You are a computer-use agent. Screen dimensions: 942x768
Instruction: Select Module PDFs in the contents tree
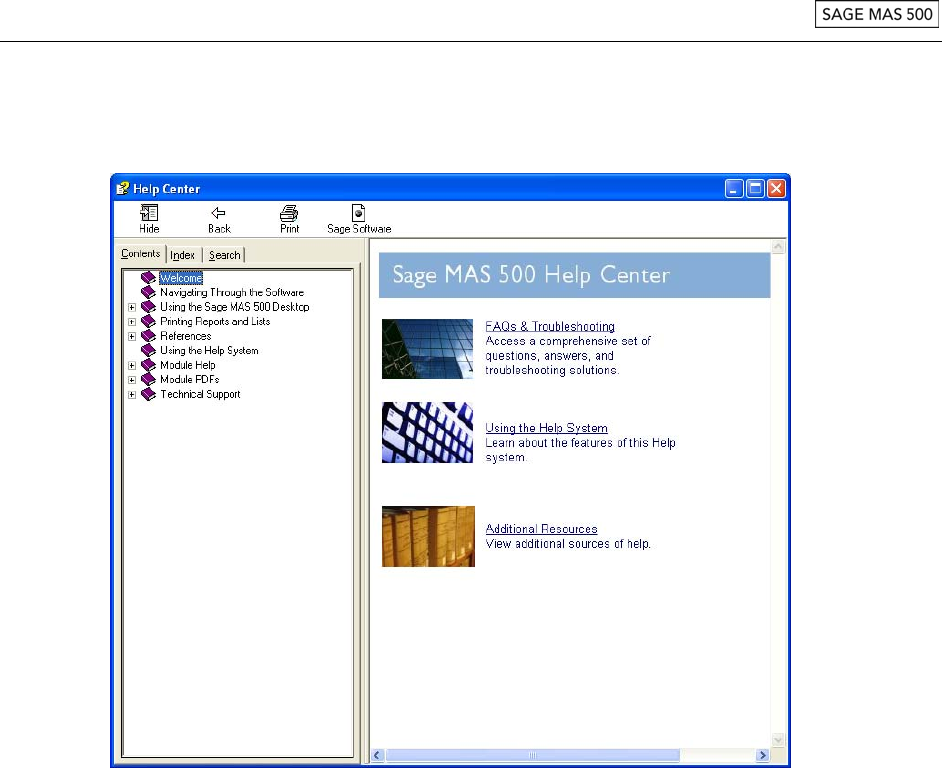(x=189, y=379)
